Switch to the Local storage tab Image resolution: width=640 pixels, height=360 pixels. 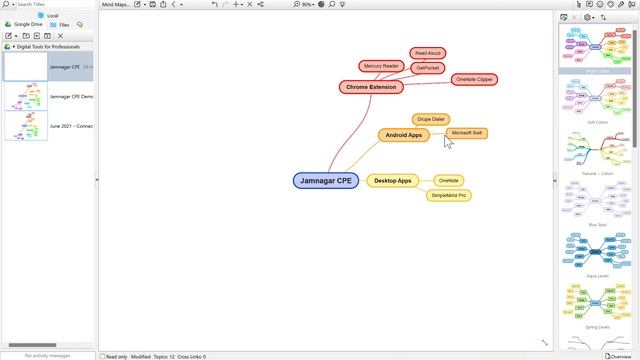click(48, 16)
